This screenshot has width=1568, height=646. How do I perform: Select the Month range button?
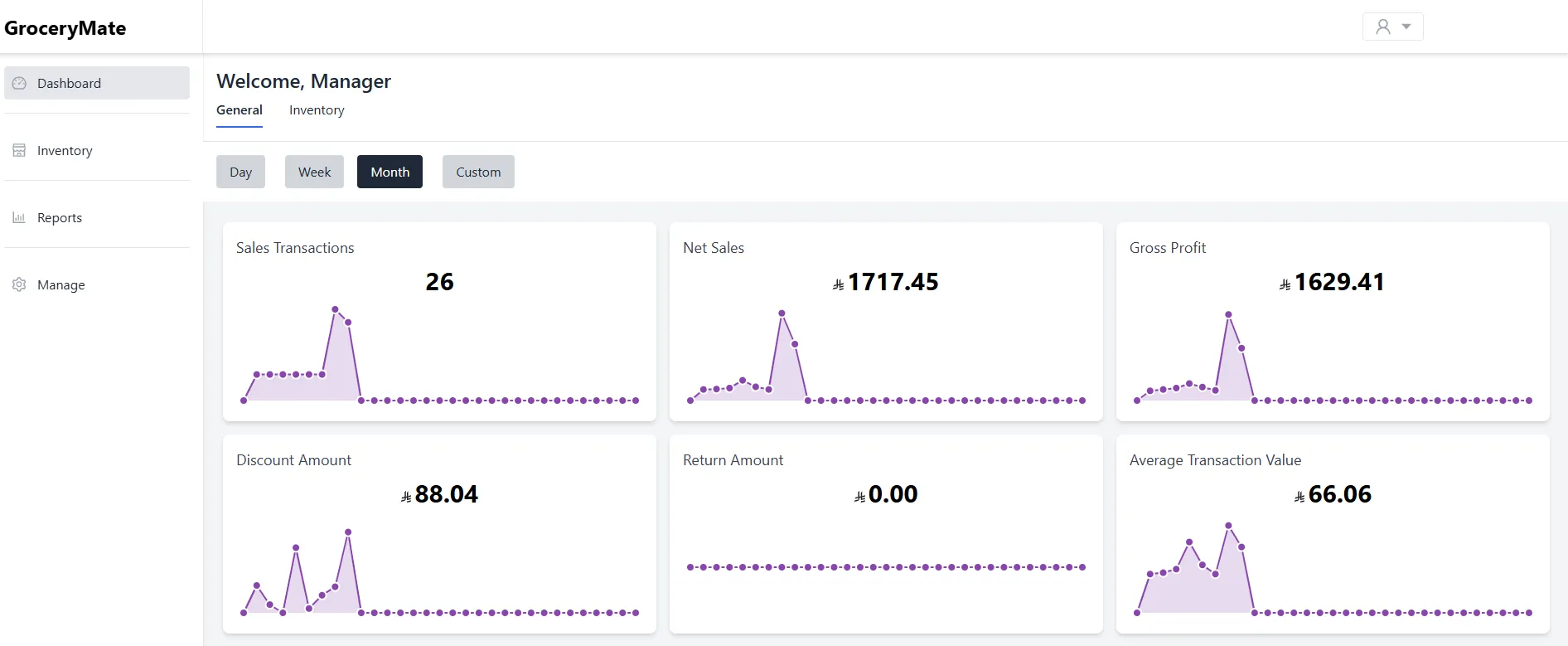[x=390, y=172]
